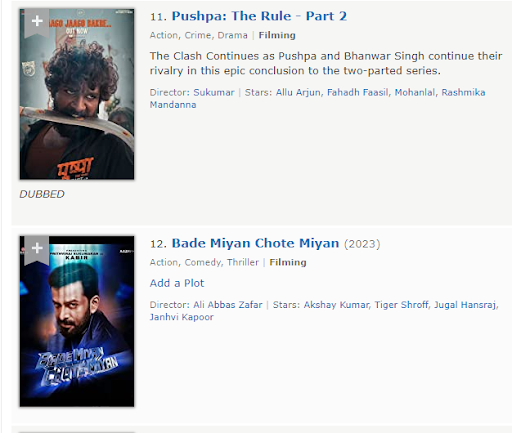Select the DUBBED note under Pushpa
512x433 pixels.
click(42, 194)
